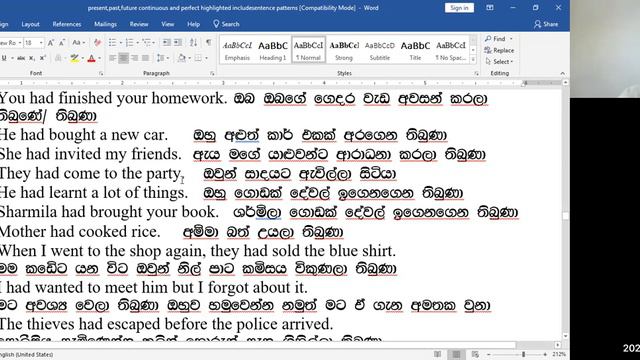This screenshot has width=640, height=360.
Task: Expand the Font dialog launcher
Action: [x=101, y=73]
